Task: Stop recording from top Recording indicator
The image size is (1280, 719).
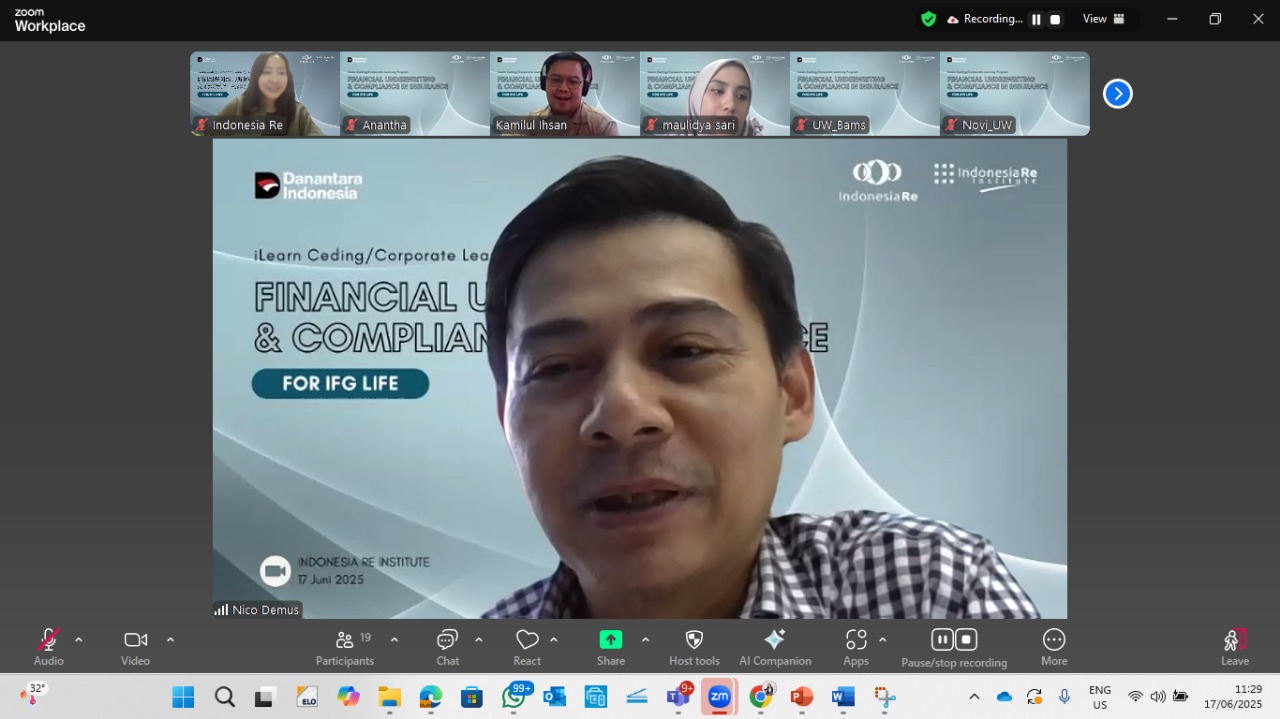Action: tap(1055, 19)
